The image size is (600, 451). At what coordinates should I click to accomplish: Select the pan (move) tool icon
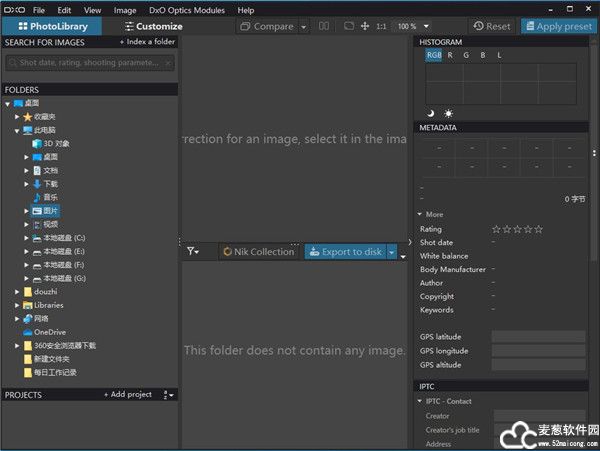pos(363,26)
